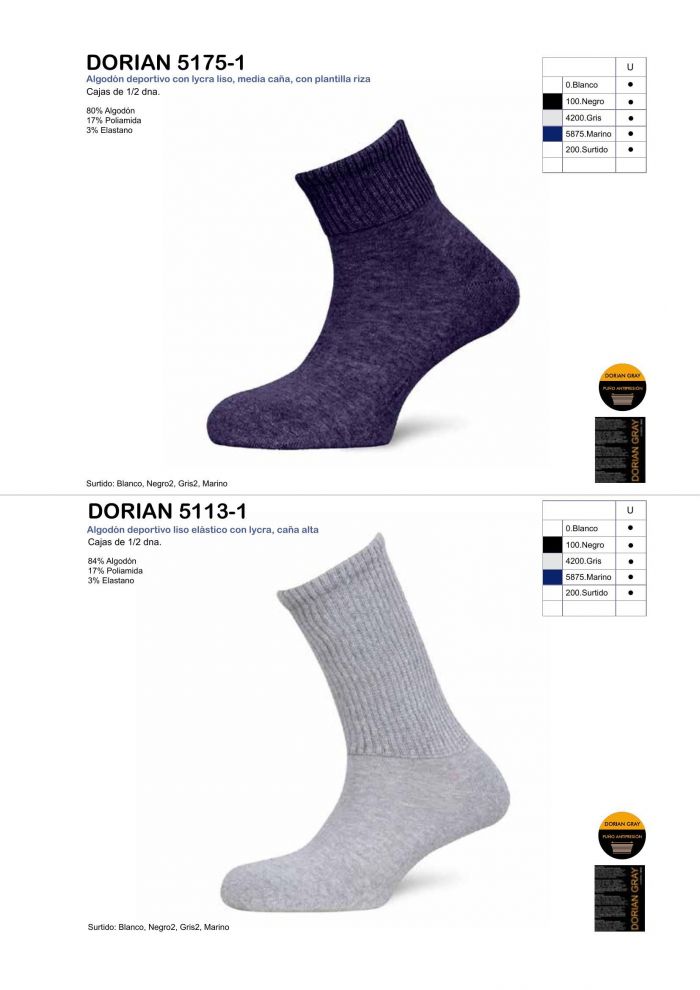This screenshot has width=700, height=990.
Task: Click the grey Gris swatch in the 5113-1 table
Action: [552, 561]
